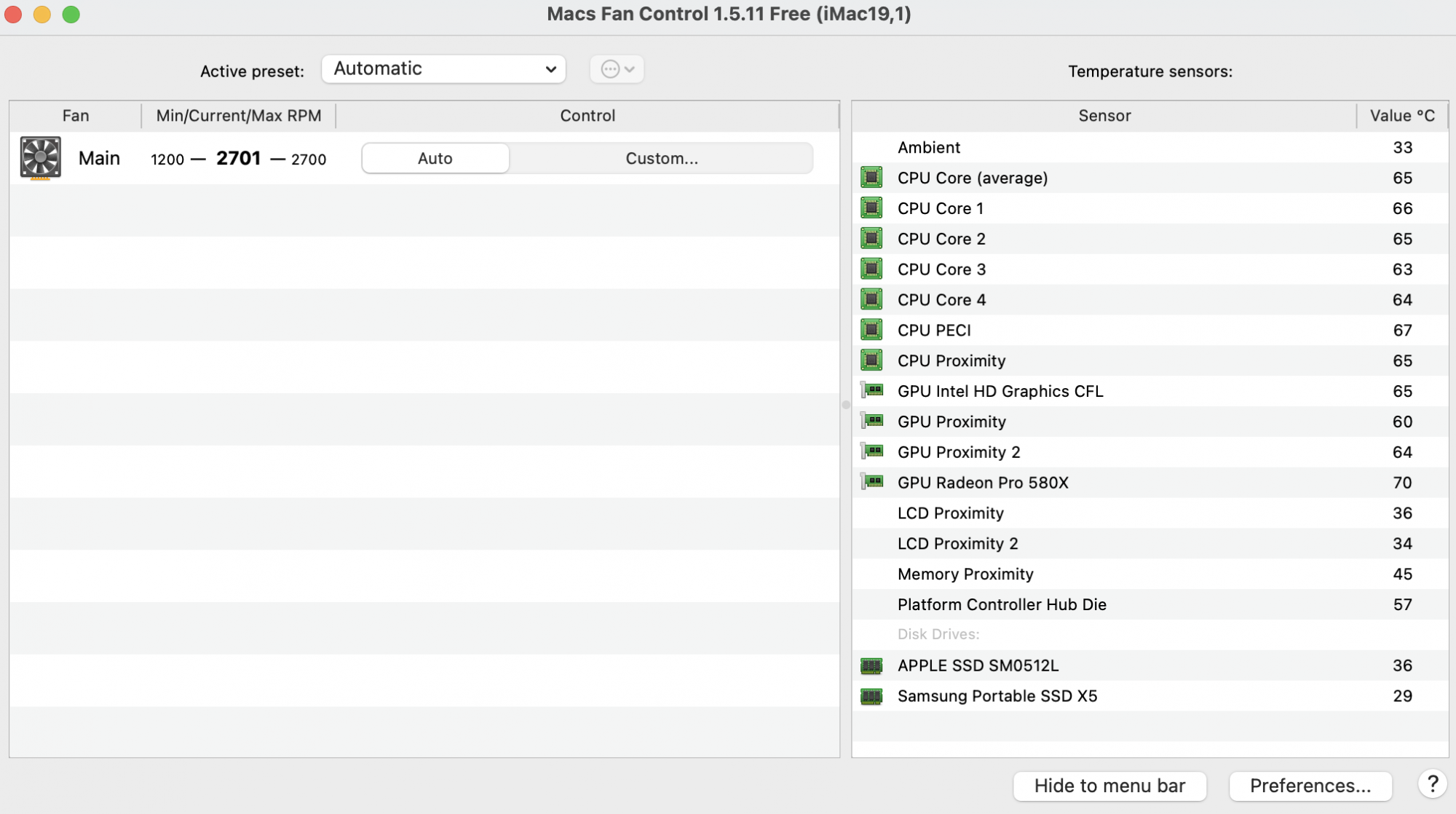
Task: Open the Active preset dropdown
Action: 443,69
